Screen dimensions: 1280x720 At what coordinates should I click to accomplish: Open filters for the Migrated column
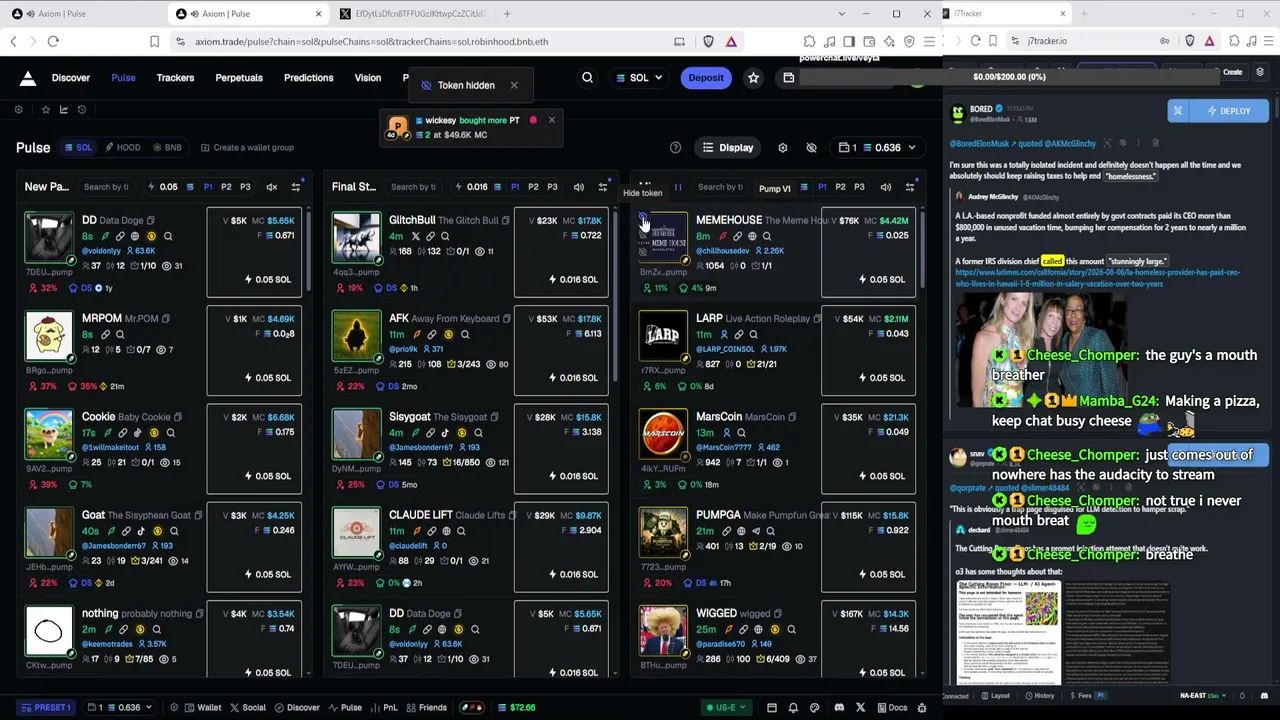(910, 187)
